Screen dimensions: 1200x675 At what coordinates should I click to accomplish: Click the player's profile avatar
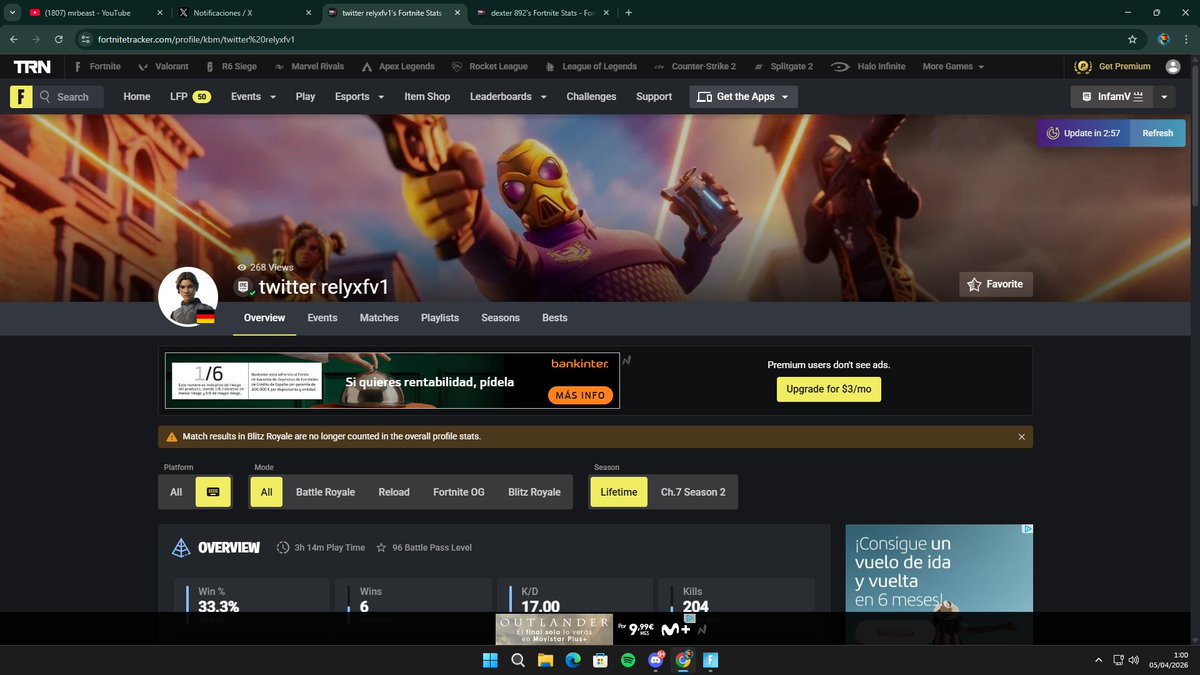pyautogui.click(x=188, y=296)
